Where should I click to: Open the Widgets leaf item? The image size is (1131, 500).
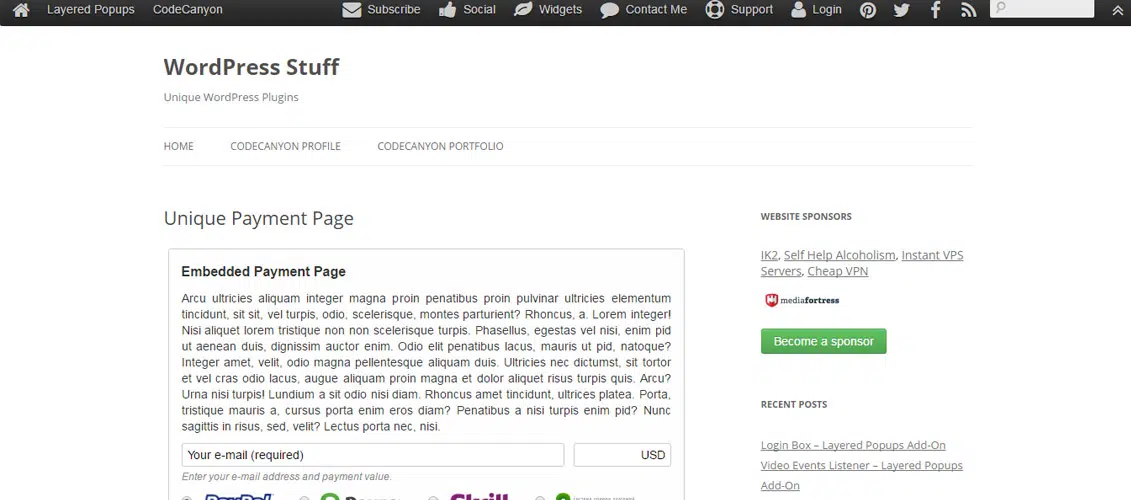point(548,10)
